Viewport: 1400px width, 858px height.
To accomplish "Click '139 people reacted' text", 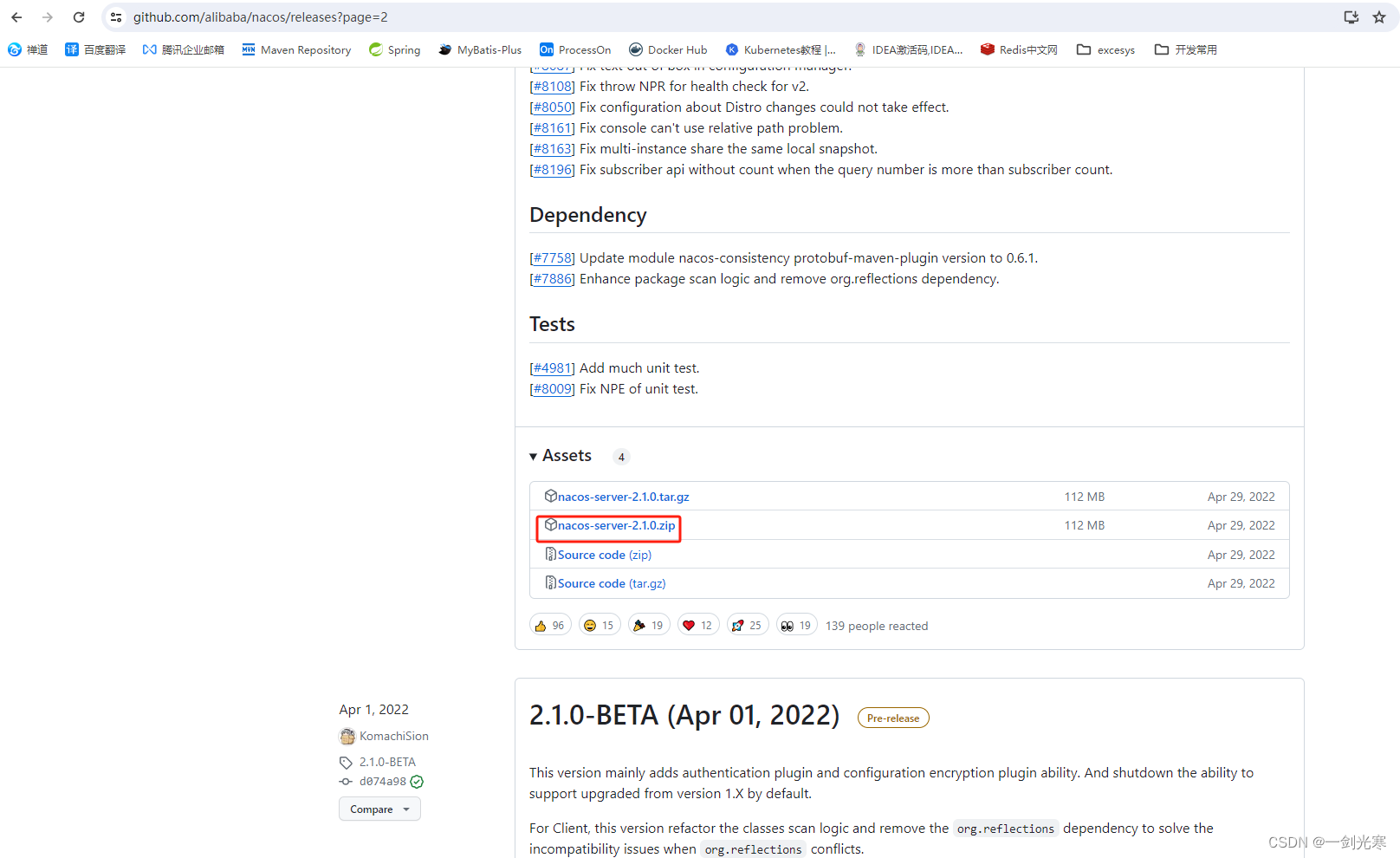I will (877, 626).
